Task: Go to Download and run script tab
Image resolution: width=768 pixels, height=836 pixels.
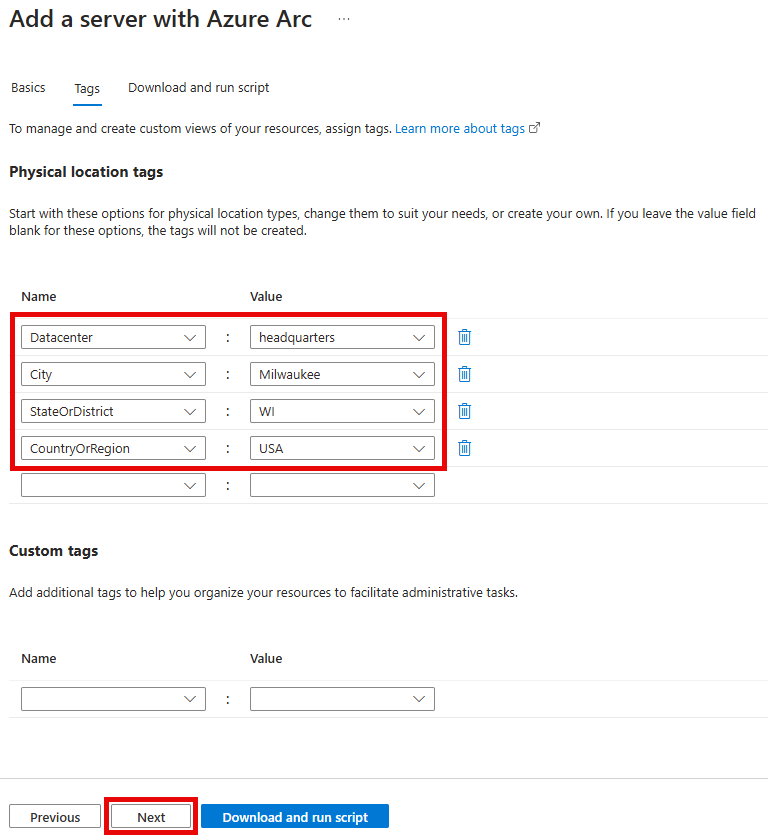Action: coord(198,88)
